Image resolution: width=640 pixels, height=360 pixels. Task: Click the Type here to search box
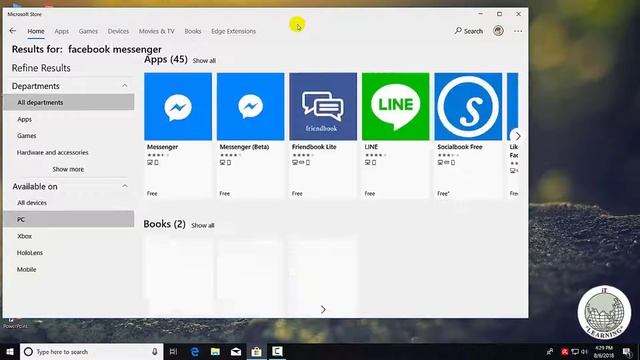(91, 351)
